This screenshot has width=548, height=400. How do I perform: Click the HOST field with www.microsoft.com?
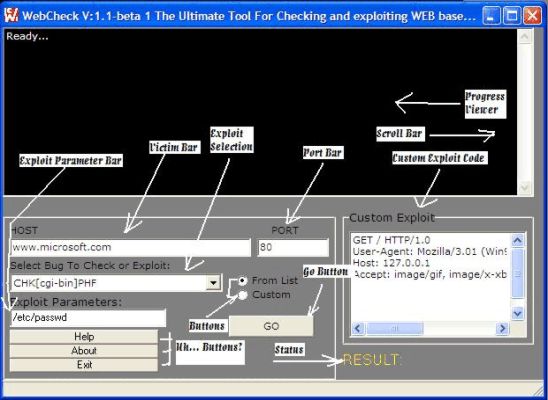pos(130,247)
